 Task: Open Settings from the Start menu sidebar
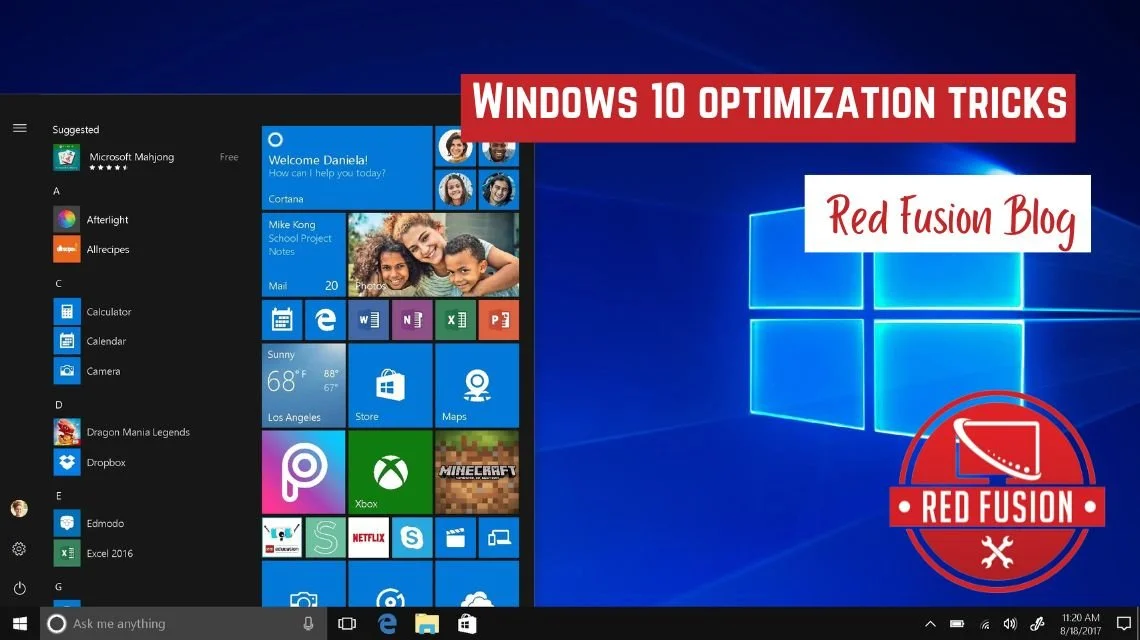click(x=19, y=548)
